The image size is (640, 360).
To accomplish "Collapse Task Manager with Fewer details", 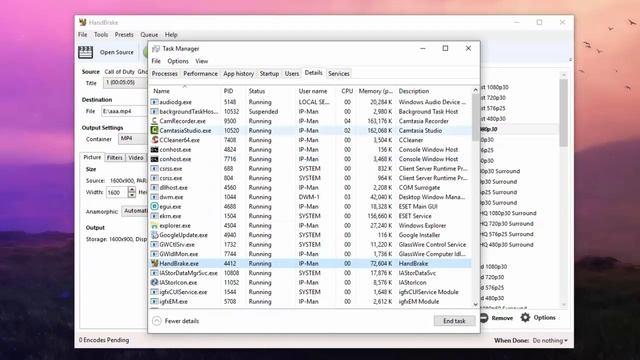I will (176, 321).
